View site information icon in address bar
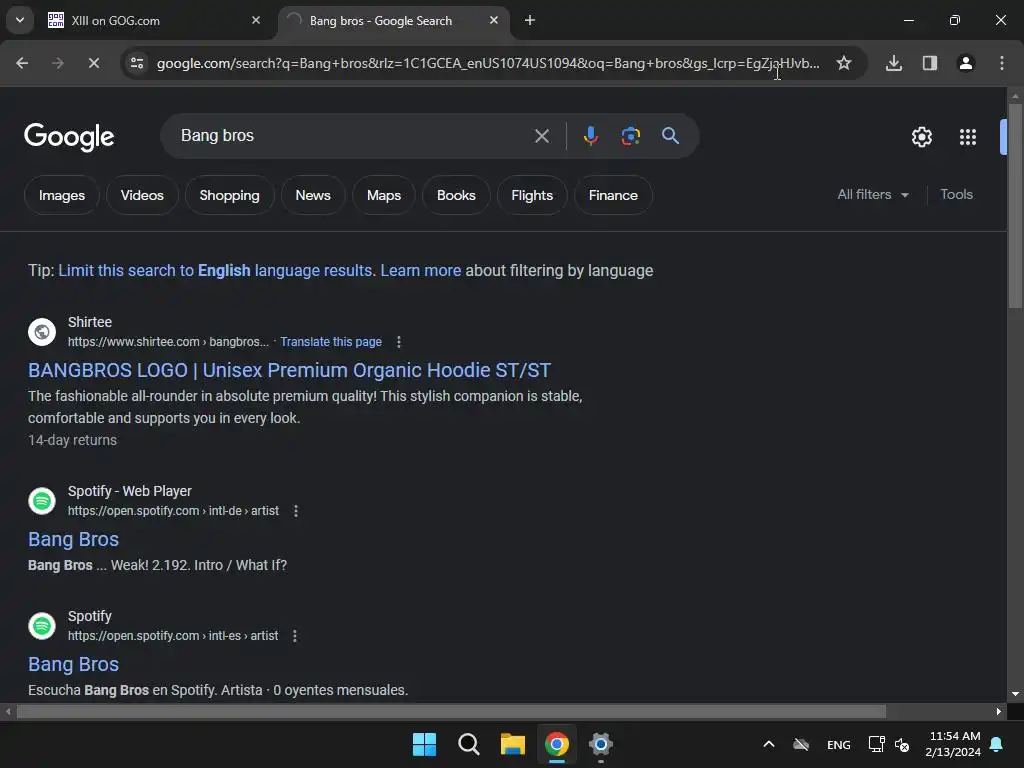 (137, 63)
